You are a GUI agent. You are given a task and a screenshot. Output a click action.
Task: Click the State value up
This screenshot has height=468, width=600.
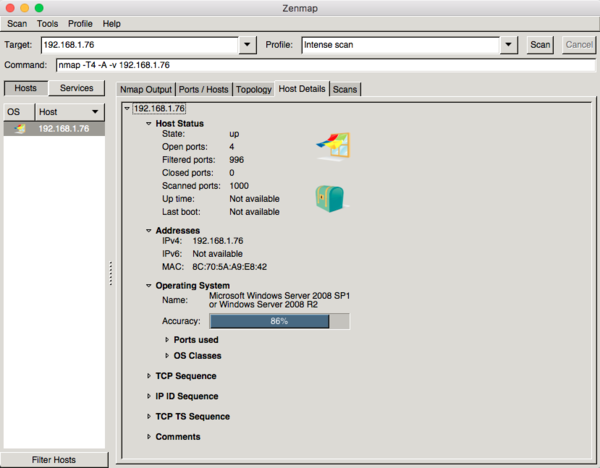pyautogui.click(x=234, y=134)
